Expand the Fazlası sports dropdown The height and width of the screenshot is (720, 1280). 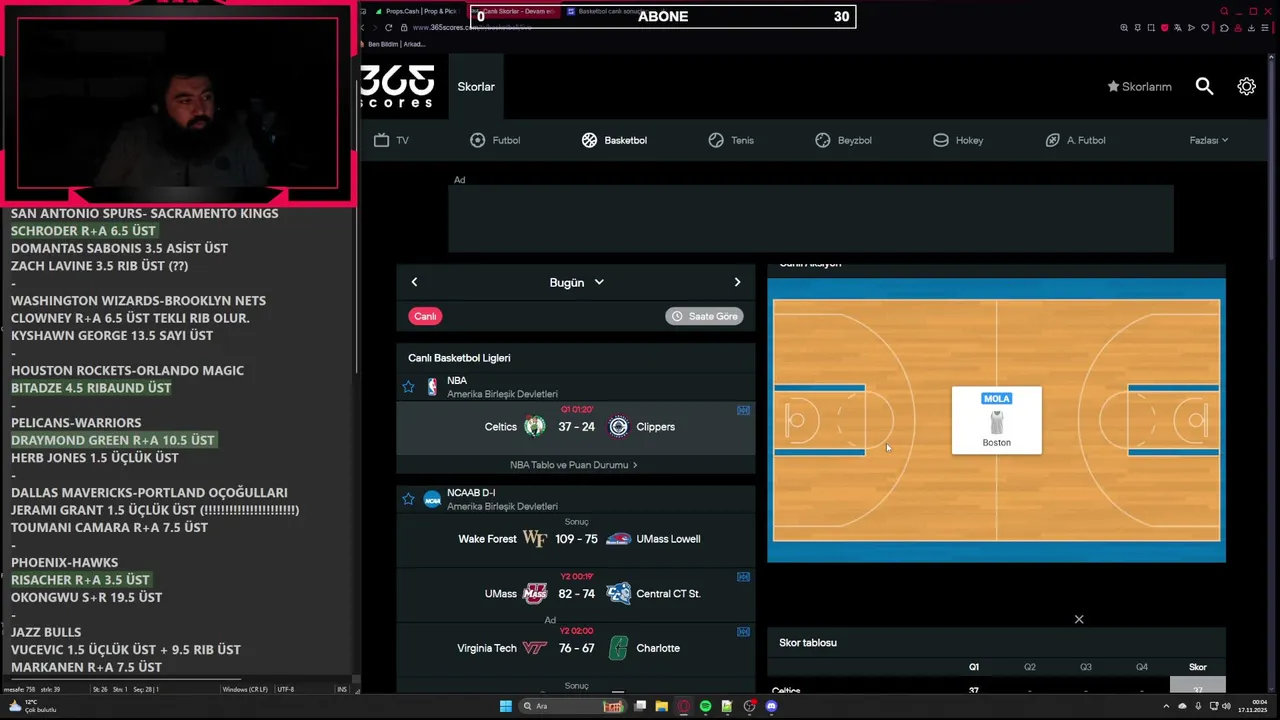pos(1208,140)
